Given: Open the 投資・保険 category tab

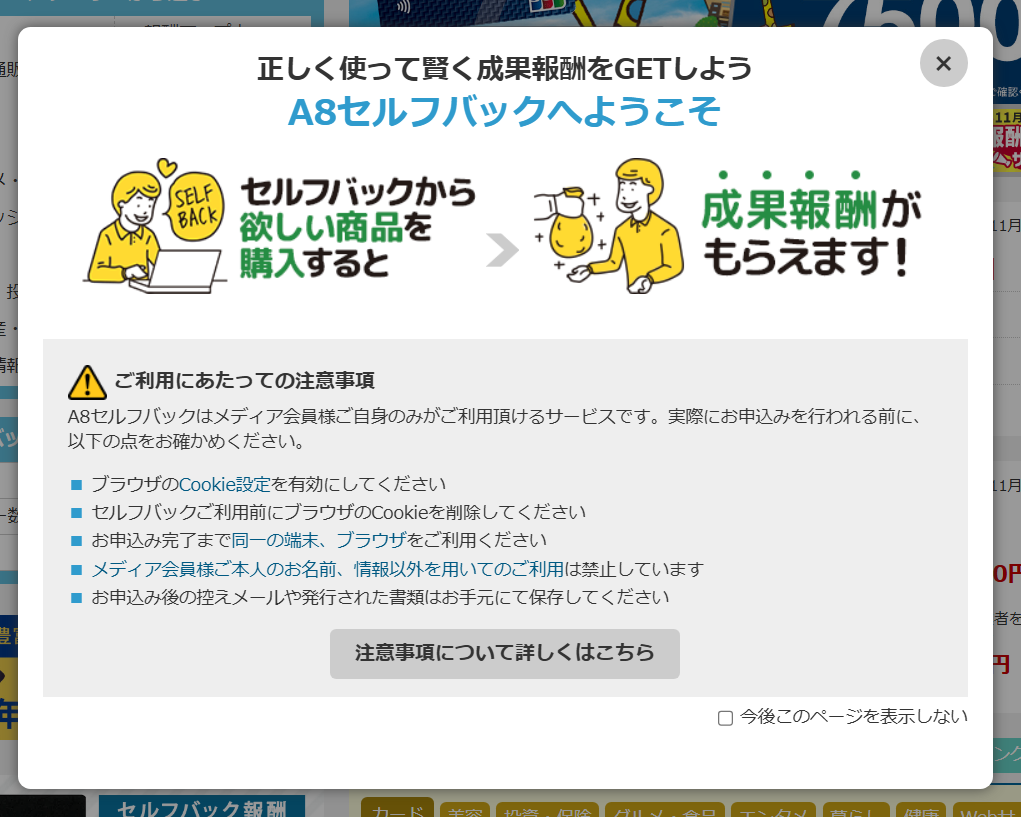Looking at the screenshot, I should tap(547, 811).
